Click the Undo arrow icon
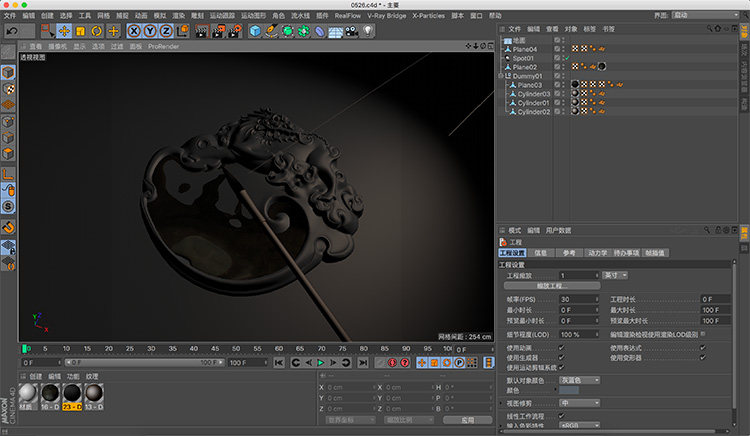This screenshot has height=436, width=750. coord(13,31)
